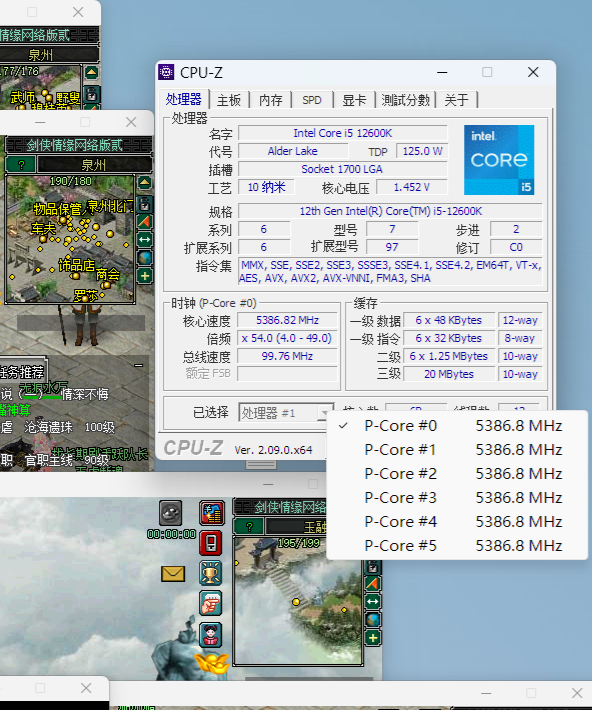Click the Intel Core i5 12600K name field
The width and height of the screenshot is (592, 710).
[342, 133]
